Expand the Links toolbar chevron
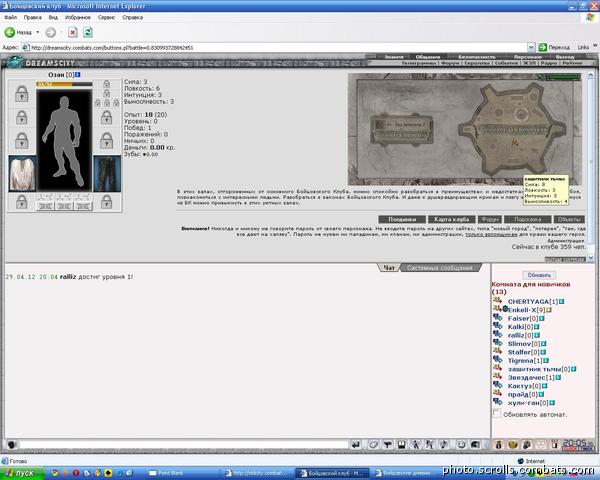This screenshot has height=480, width=600. pos(595,46)
